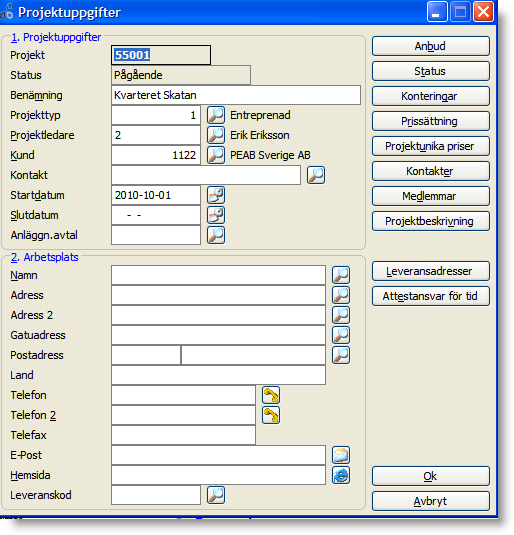This screenshot has width=514, height=535.
Task: Open Kund lookup magnifier
Action: pyautogui.click(x=216, y=155)
